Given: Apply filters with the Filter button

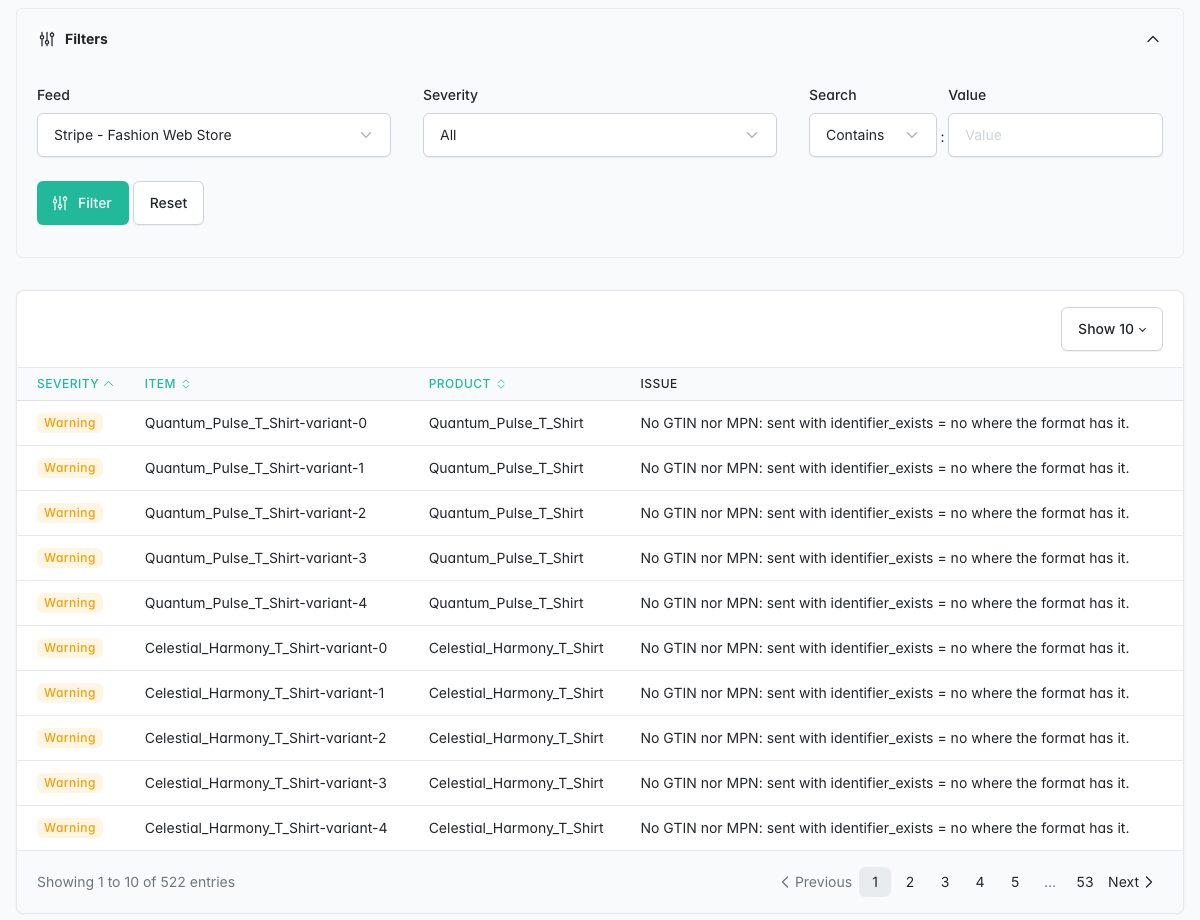Looking at the screenshot, I should (x=83, y=203).
